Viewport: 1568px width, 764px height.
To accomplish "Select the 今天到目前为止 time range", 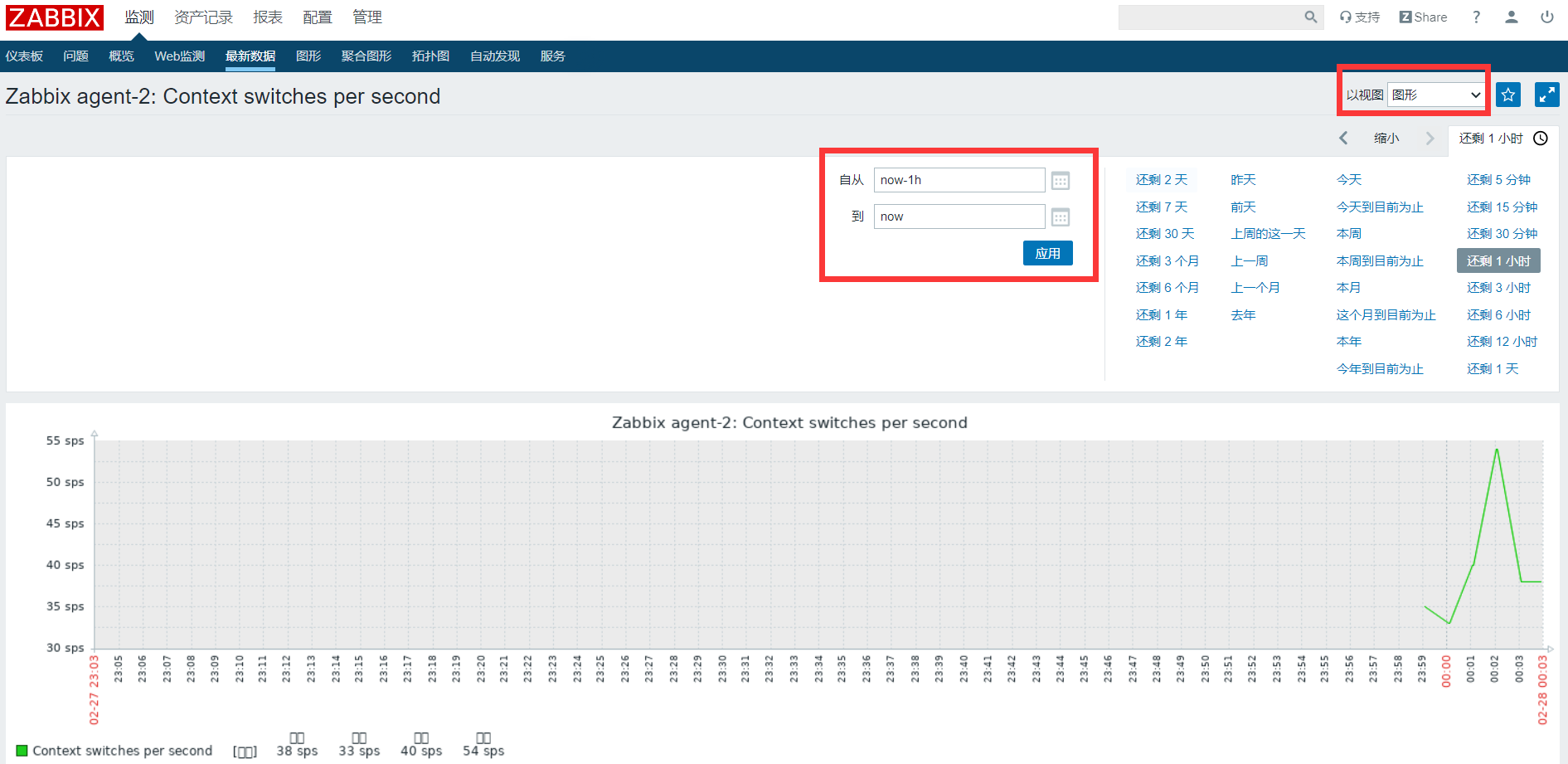I will tap(1380, 207).
